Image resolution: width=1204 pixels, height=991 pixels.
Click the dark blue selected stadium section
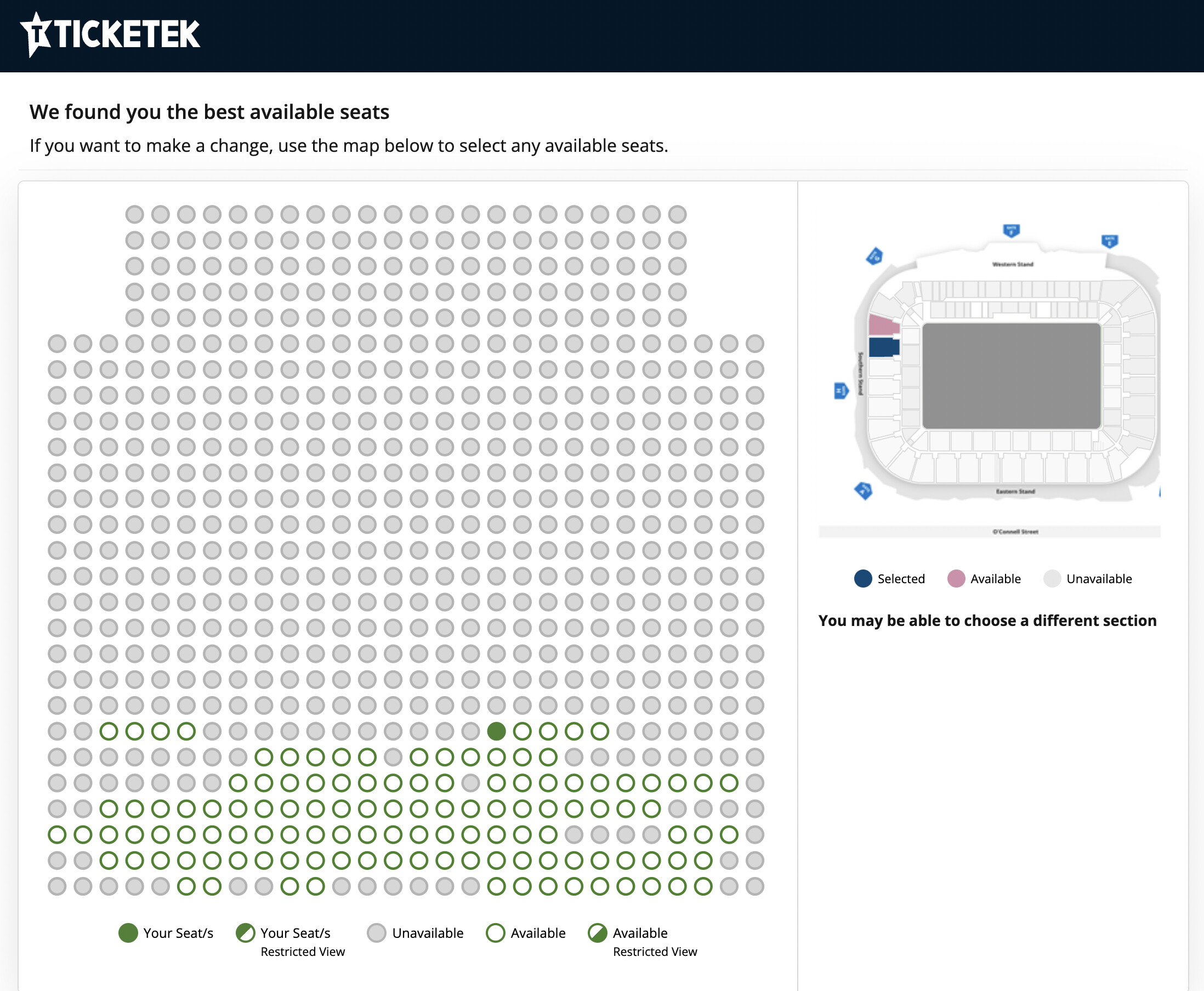click(884, 348)
